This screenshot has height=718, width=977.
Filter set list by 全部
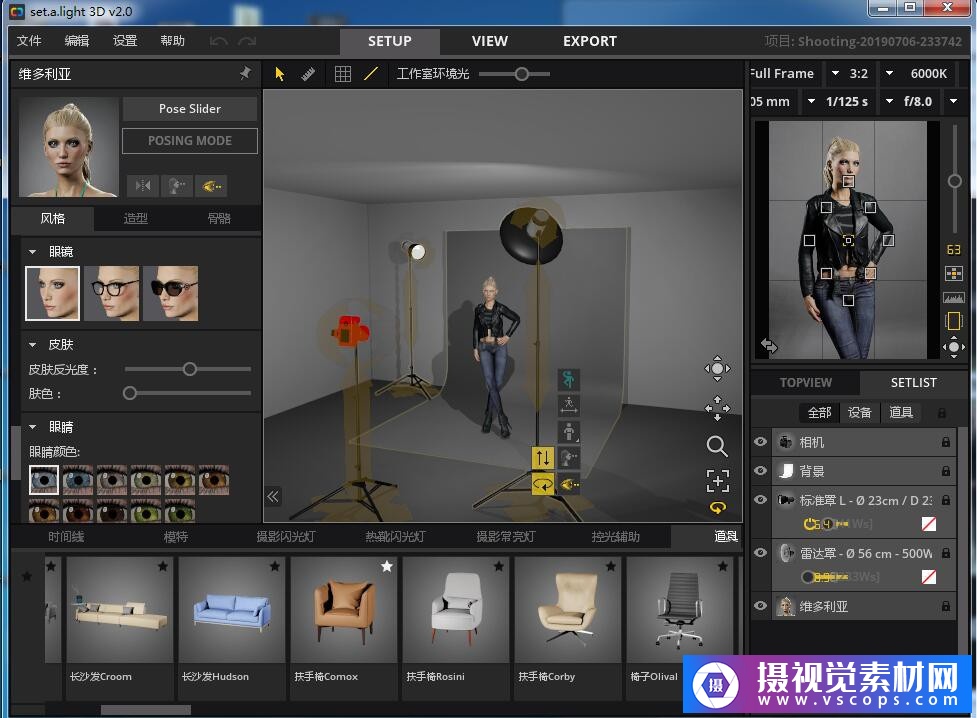click(x=819, y=413)
